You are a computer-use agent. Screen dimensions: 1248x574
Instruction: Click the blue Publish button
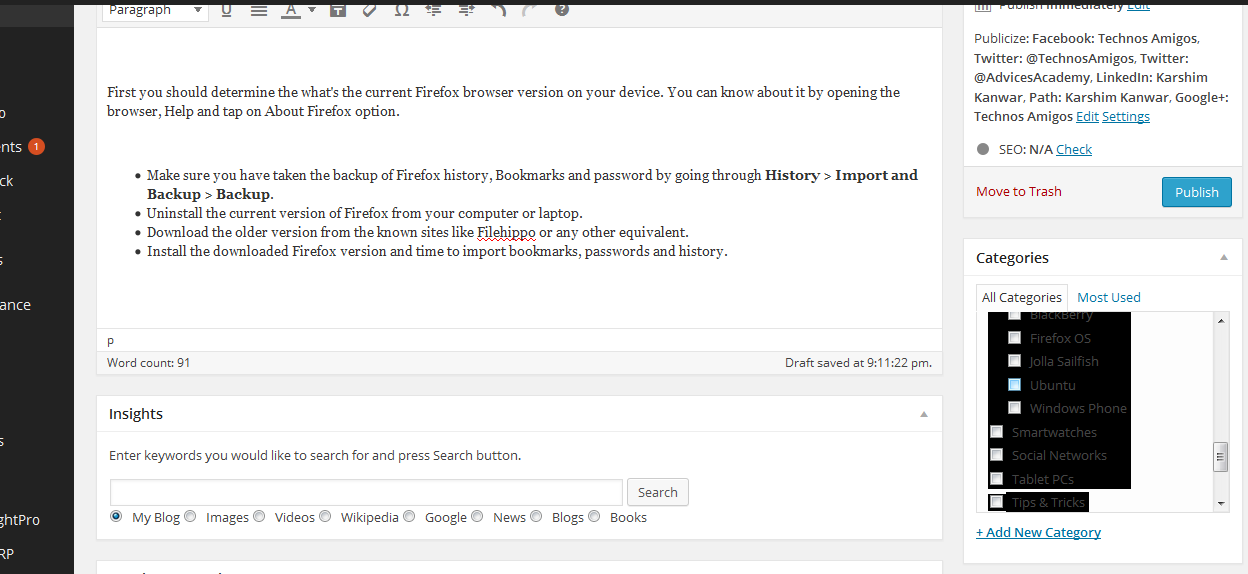1197,192
